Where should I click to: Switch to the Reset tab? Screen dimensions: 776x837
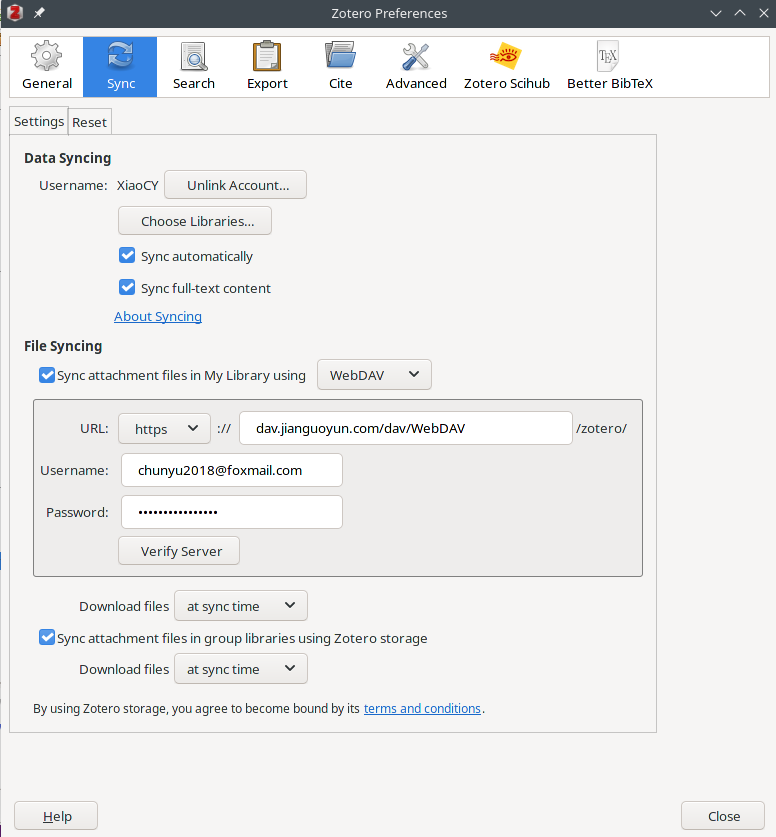pyautogui.click(x=90, y=122)
